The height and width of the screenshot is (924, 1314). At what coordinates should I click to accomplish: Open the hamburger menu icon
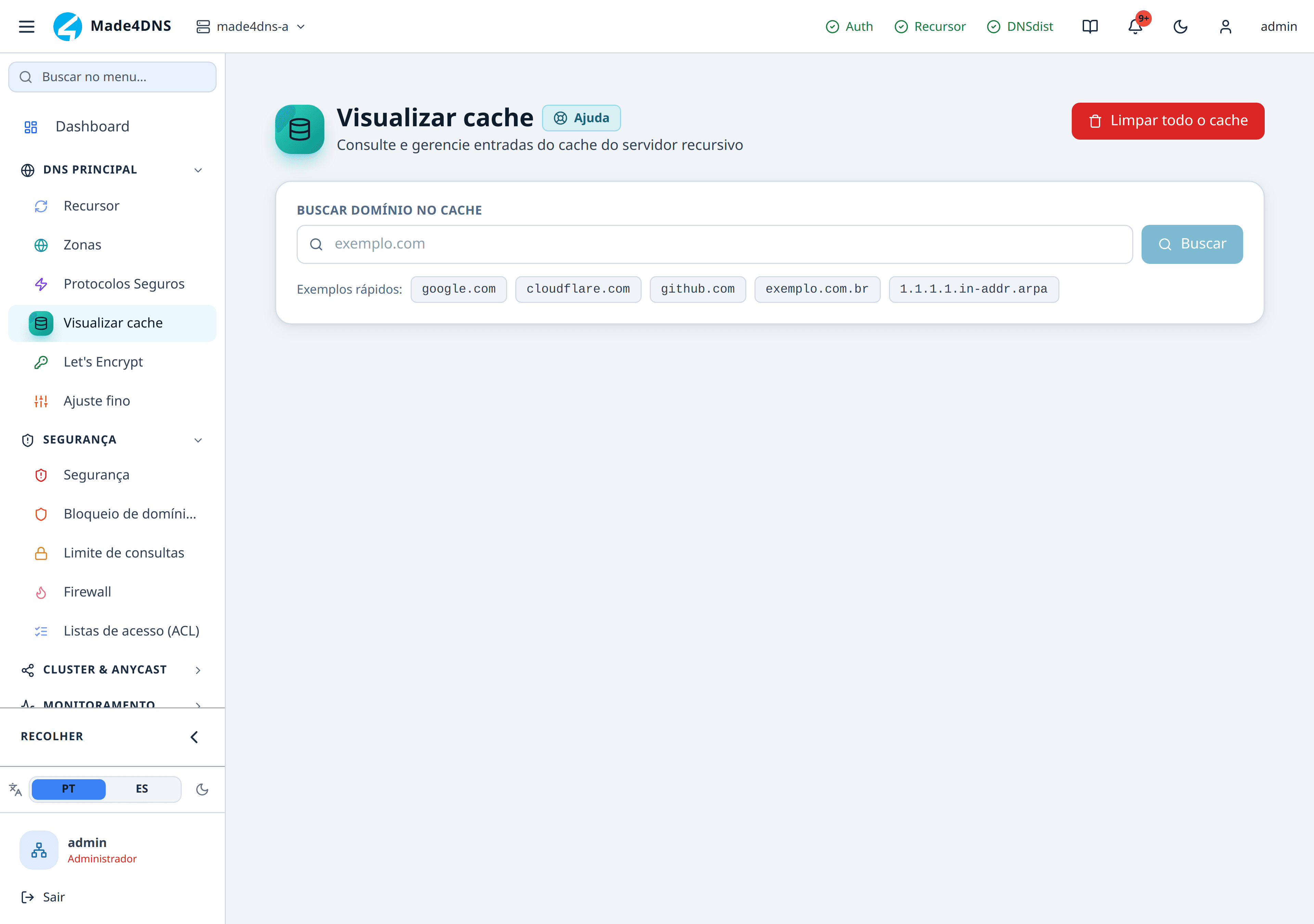tap(26, 26)
